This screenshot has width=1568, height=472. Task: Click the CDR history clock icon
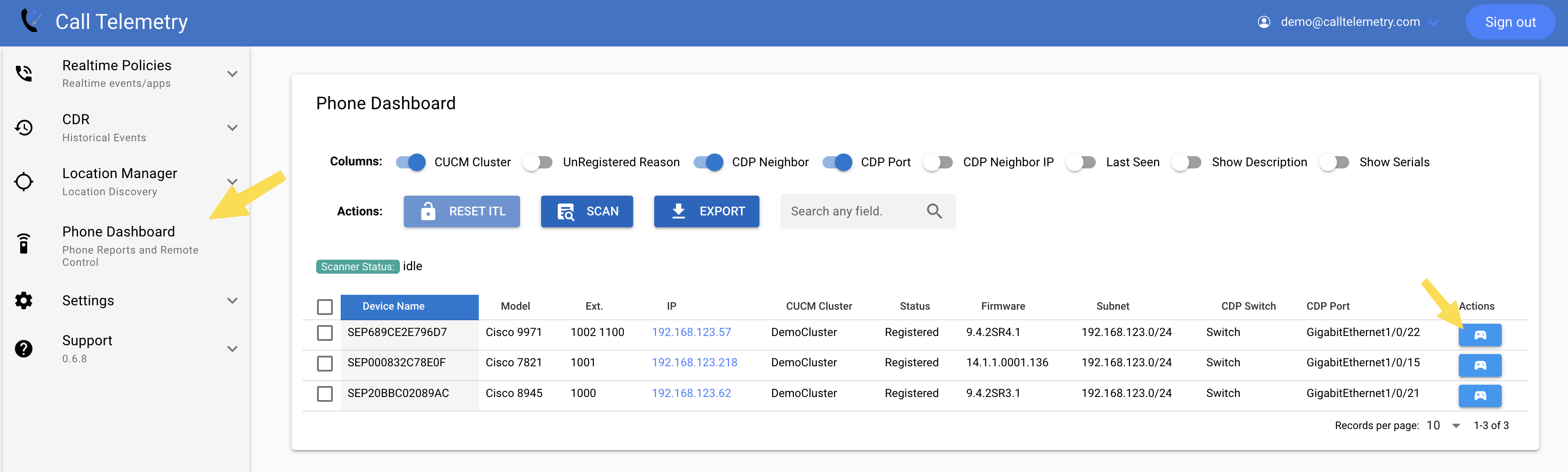click(23, 127)
